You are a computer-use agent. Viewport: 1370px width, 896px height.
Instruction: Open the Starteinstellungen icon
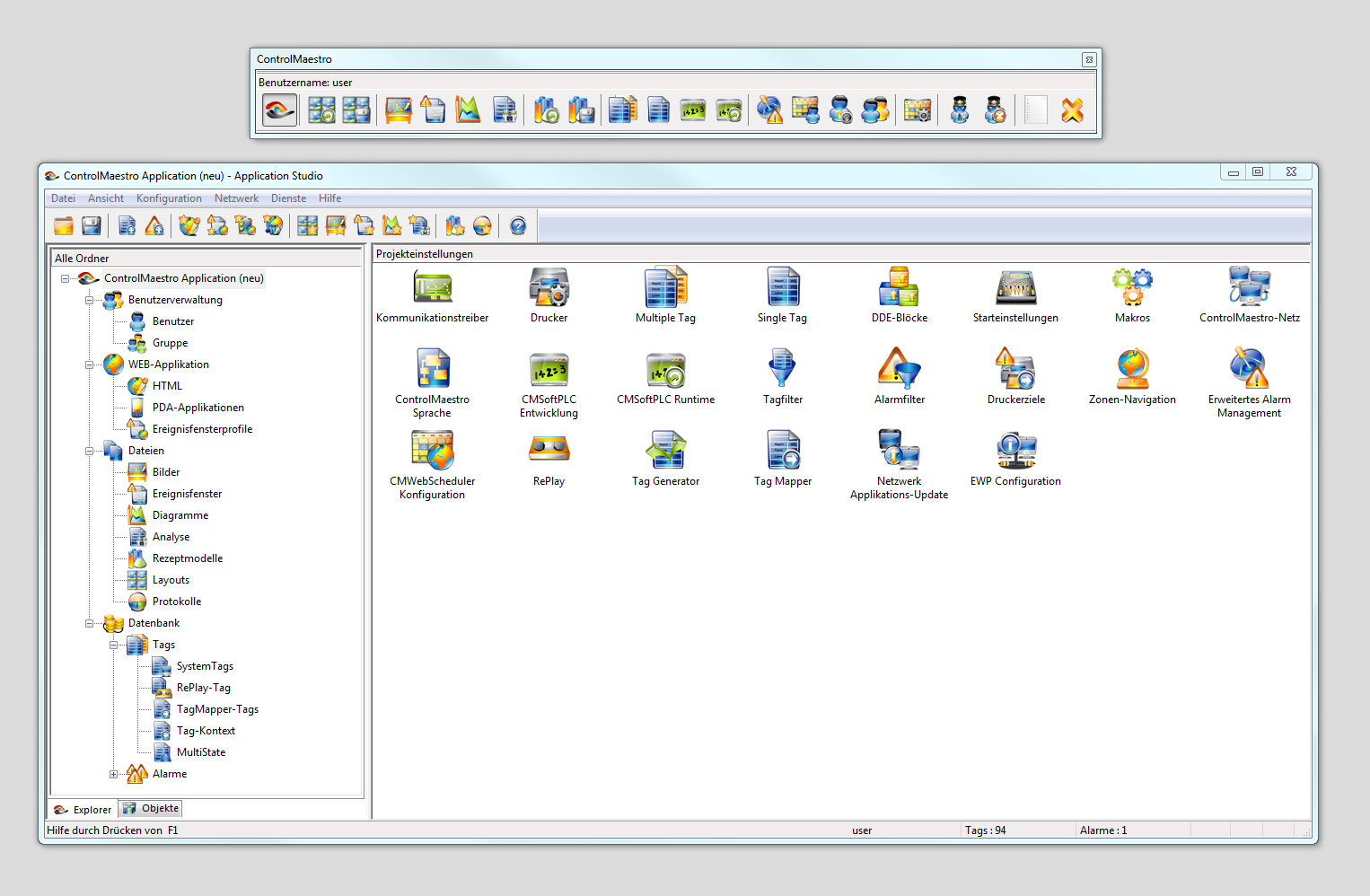1016,287
